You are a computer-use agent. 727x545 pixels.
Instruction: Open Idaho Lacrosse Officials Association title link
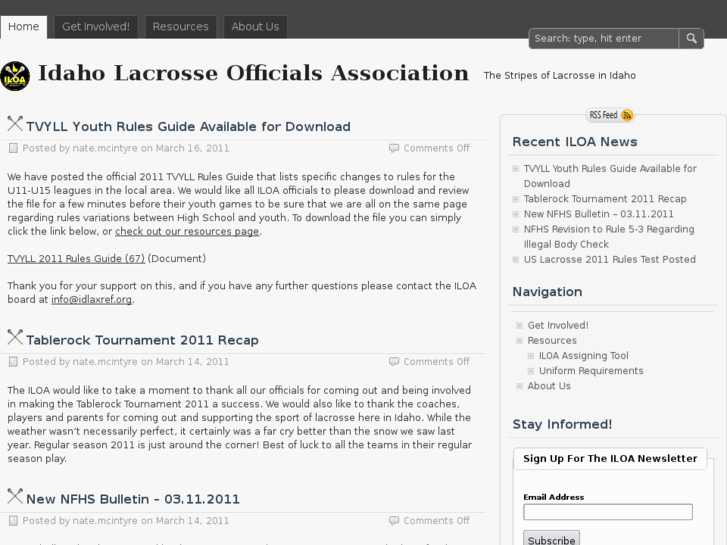point(253,73)
